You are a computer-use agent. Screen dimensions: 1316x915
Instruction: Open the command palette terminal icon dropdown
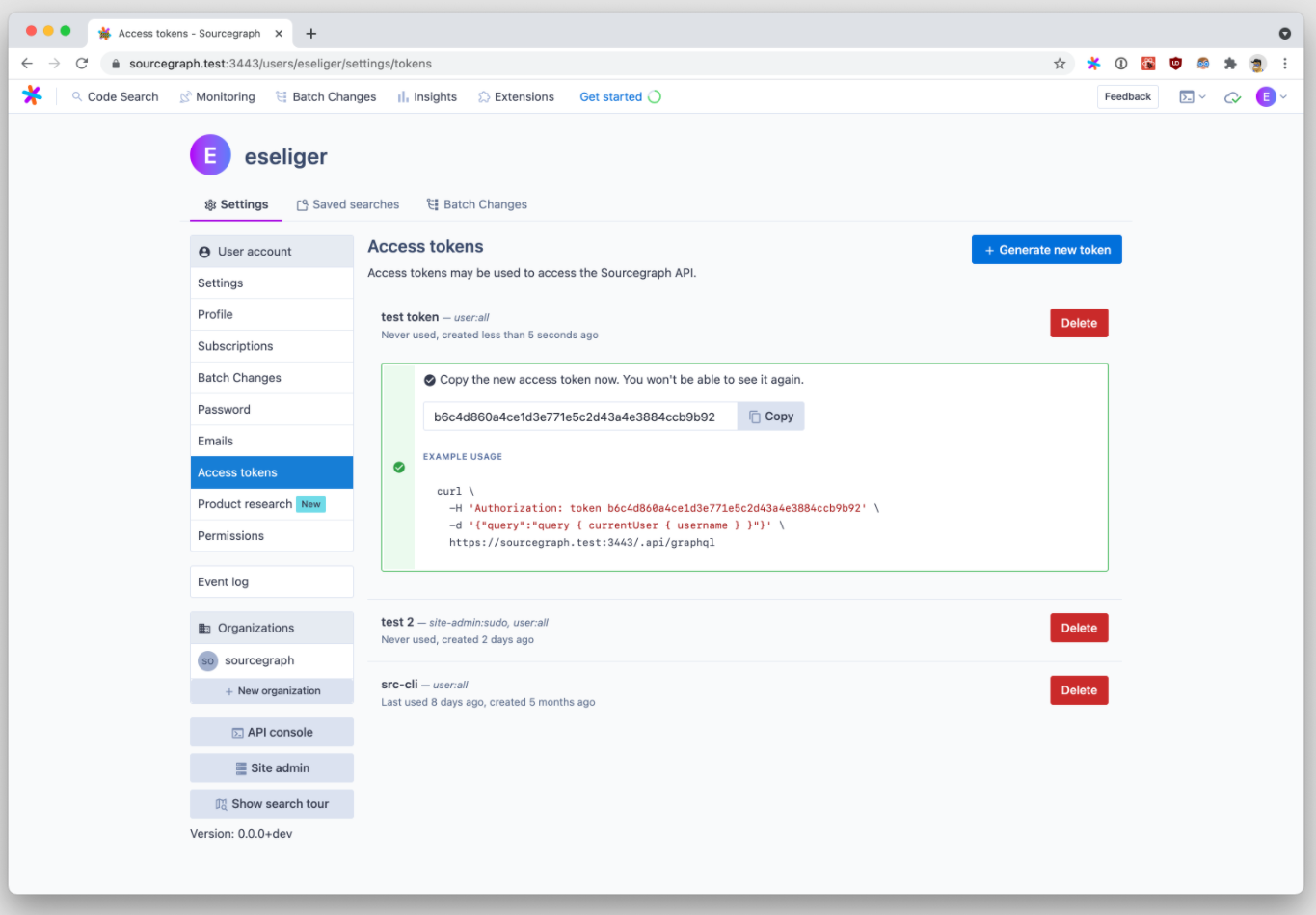click(x=1193, y=97)
